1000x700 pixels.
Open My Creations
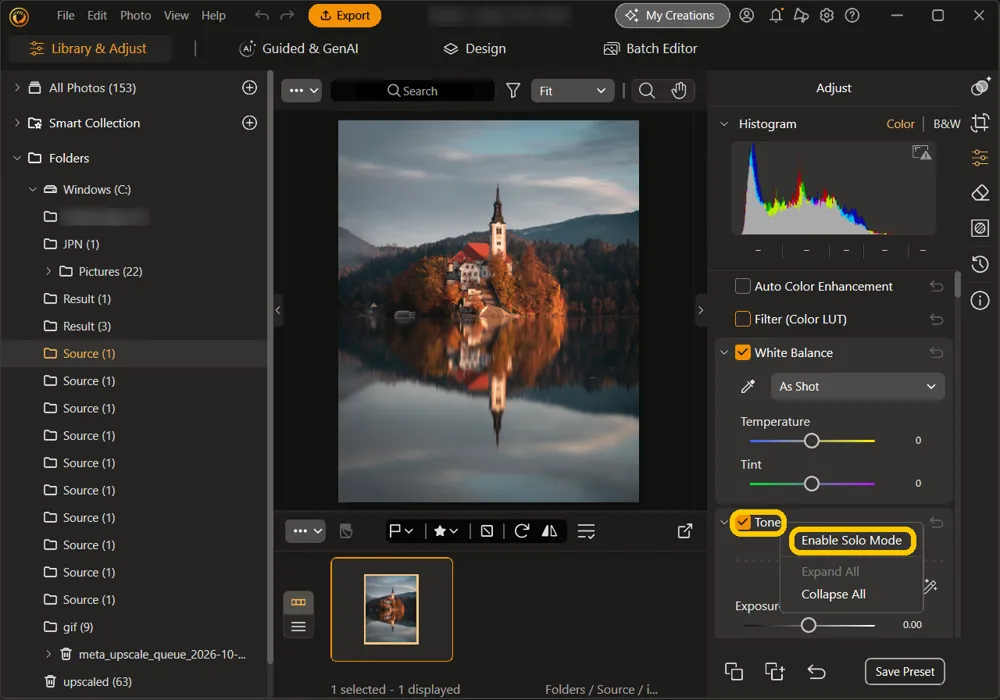coord(672,15)
